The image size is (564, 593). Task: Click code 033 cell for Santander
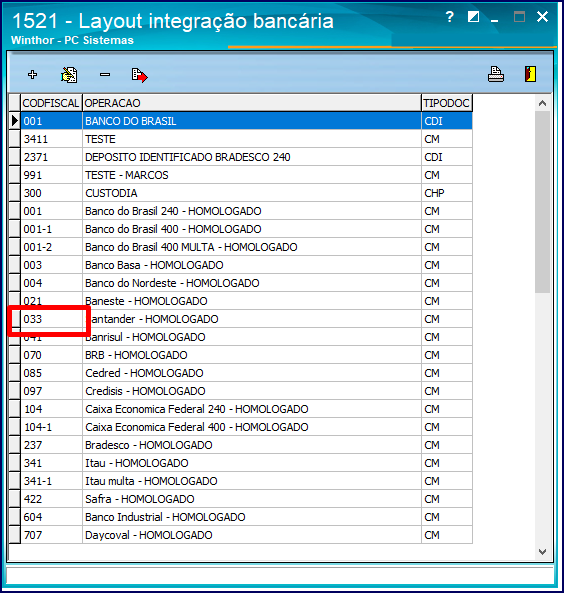(x=51, y=319)
